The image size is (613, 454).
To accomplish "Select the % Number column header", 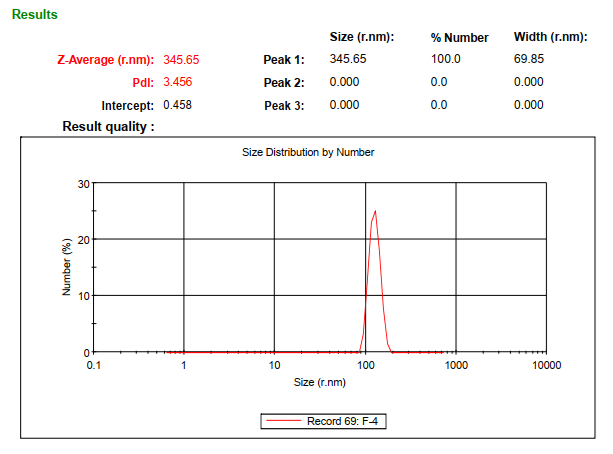I will 459,38.
